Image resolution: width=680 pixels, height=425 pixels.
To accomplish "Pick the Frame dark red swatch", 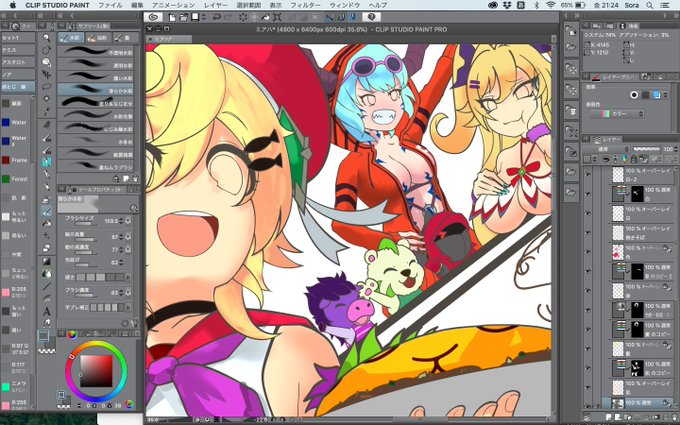I will coord(6,160).
